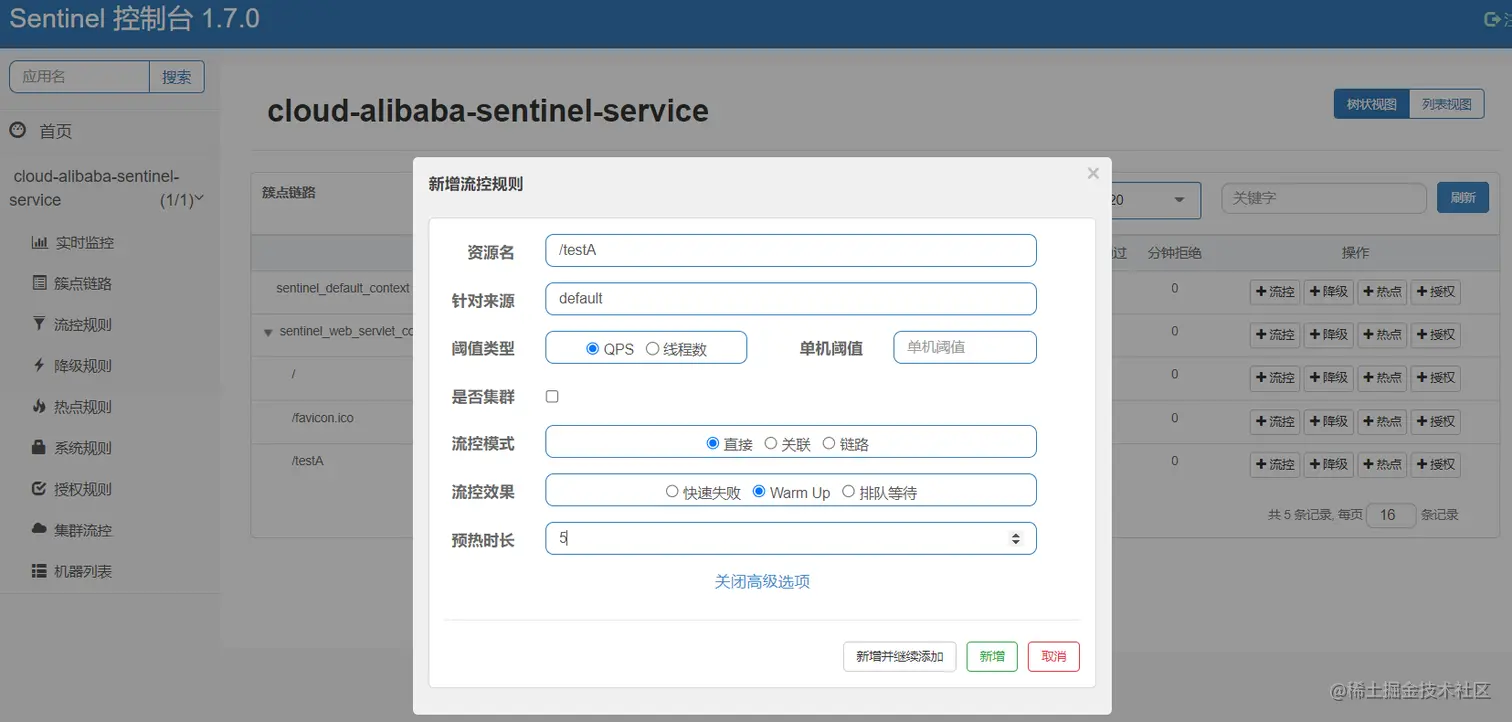The image size is (1512, 722).
Task: Open 系统规则 system rules page
Action: [x=83, y=448]
